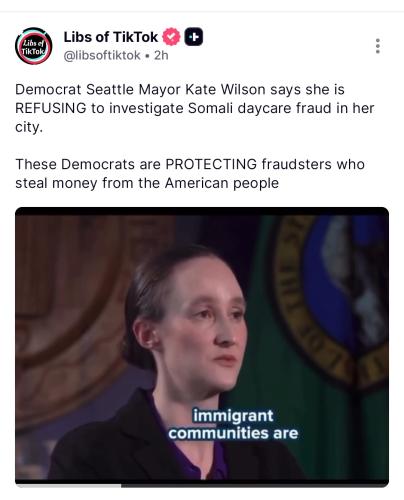
Task: Click the word REFUSING in the post
Action: [x=51, y=108]
